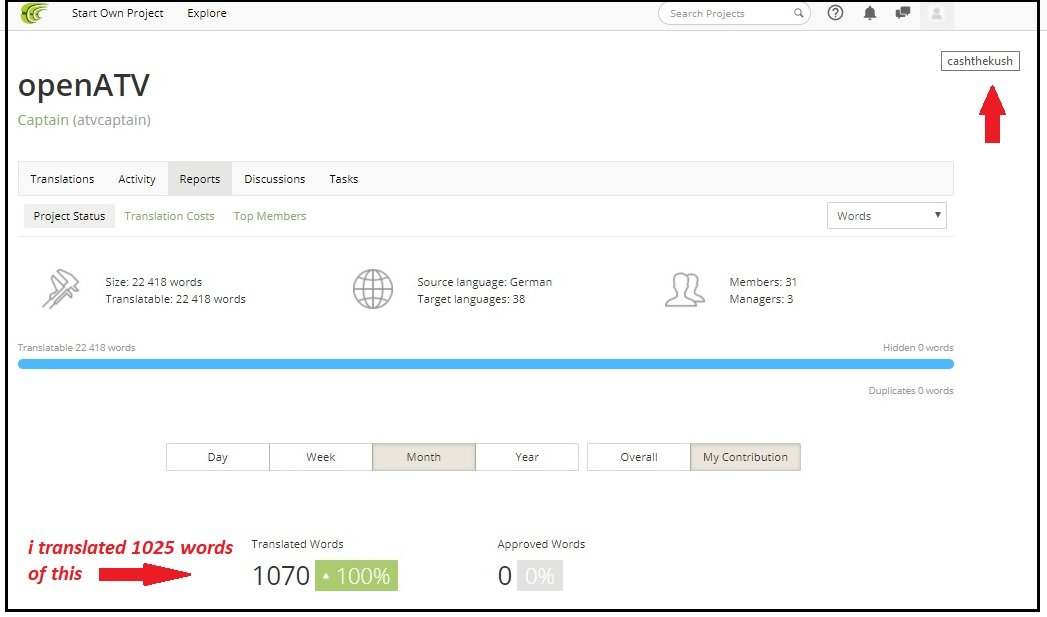Click the 0 approved words value
1047x617 pixels.
pos(505,576)
